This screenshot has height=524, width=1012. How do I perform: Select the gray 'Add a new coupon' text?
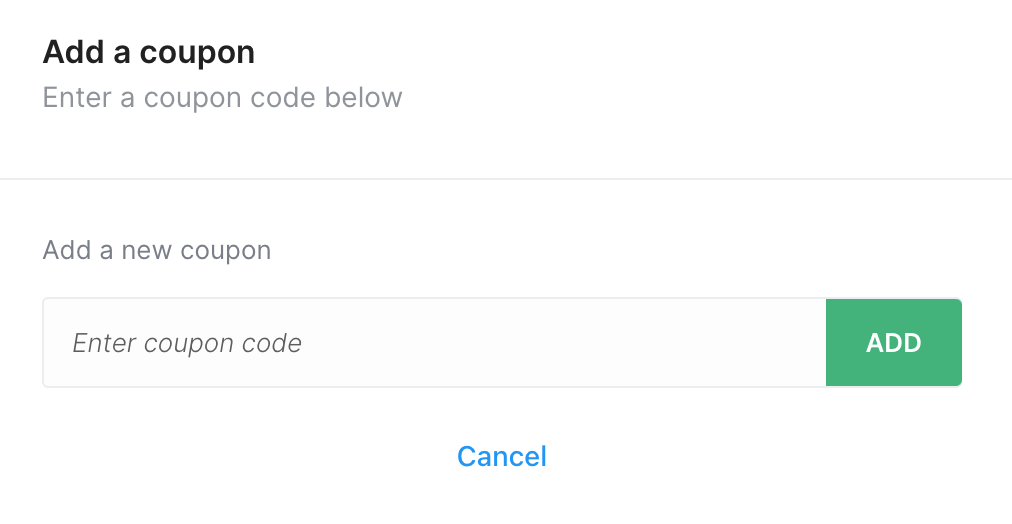157,250
